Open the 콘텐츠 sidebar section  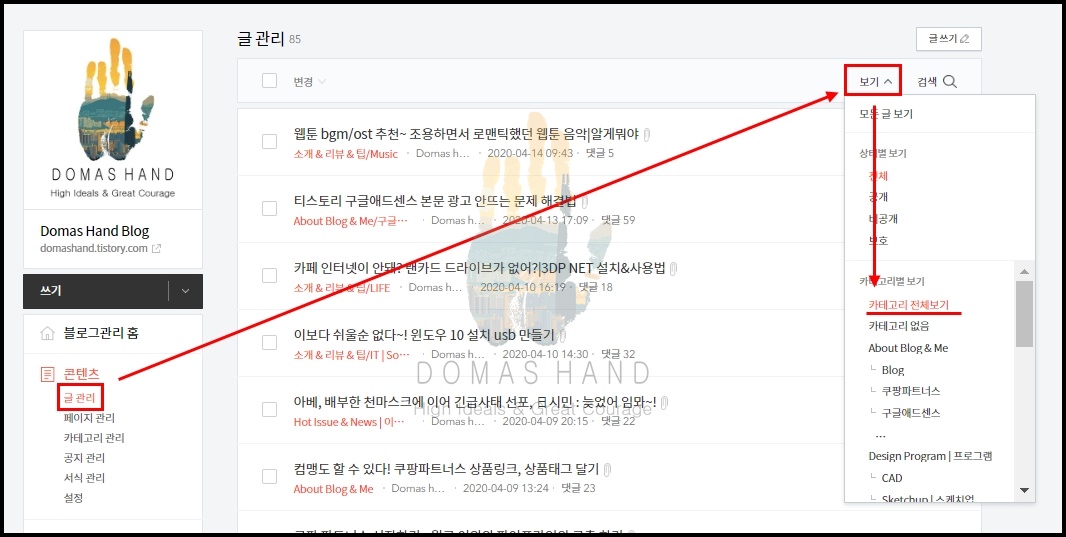coord(81,374)
